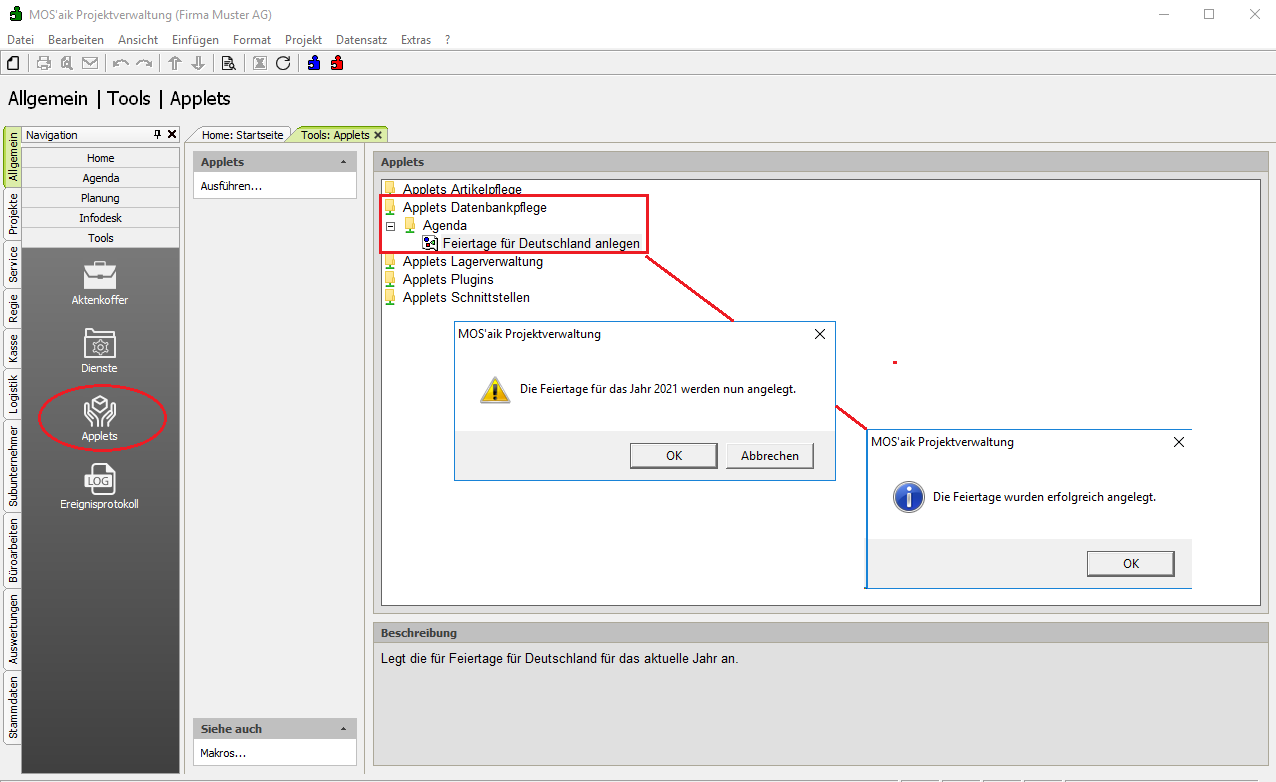Switch to the Home: Startseite tab
Viewport: 1276px width, 782px height.
[x=242, y=135]
